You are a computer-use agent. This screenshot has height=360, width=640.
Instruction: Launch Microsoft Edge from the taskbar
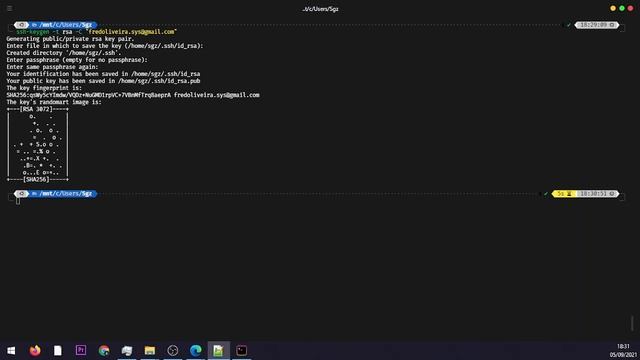(196, 350)
